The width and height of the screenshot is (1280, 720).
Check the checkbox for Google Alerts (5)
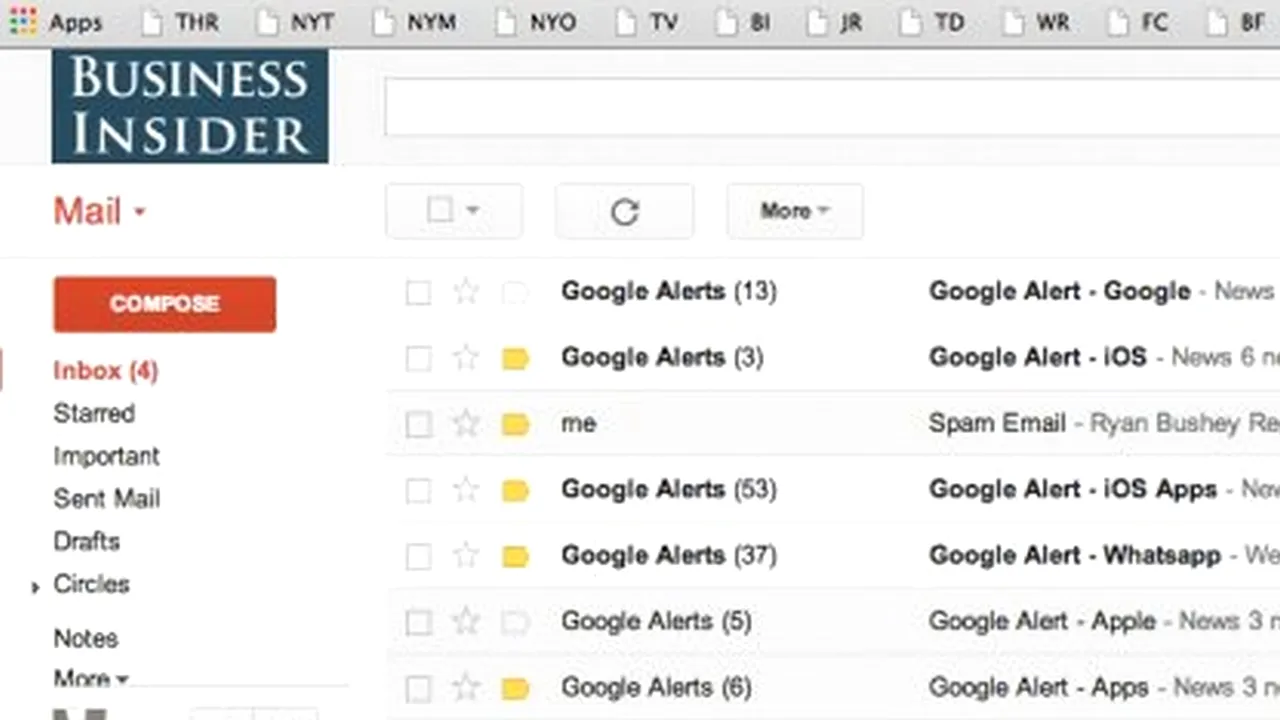point(418,622)
